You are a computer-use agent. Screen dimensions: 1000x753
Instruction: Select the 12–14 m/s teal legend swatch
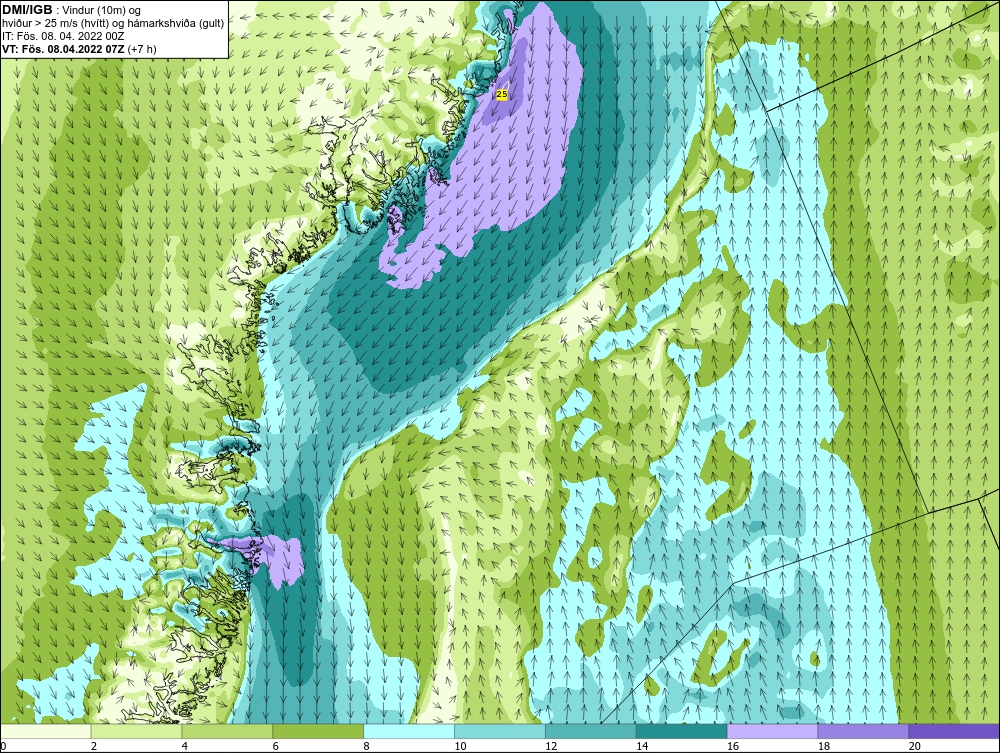[x=591, y=731]
